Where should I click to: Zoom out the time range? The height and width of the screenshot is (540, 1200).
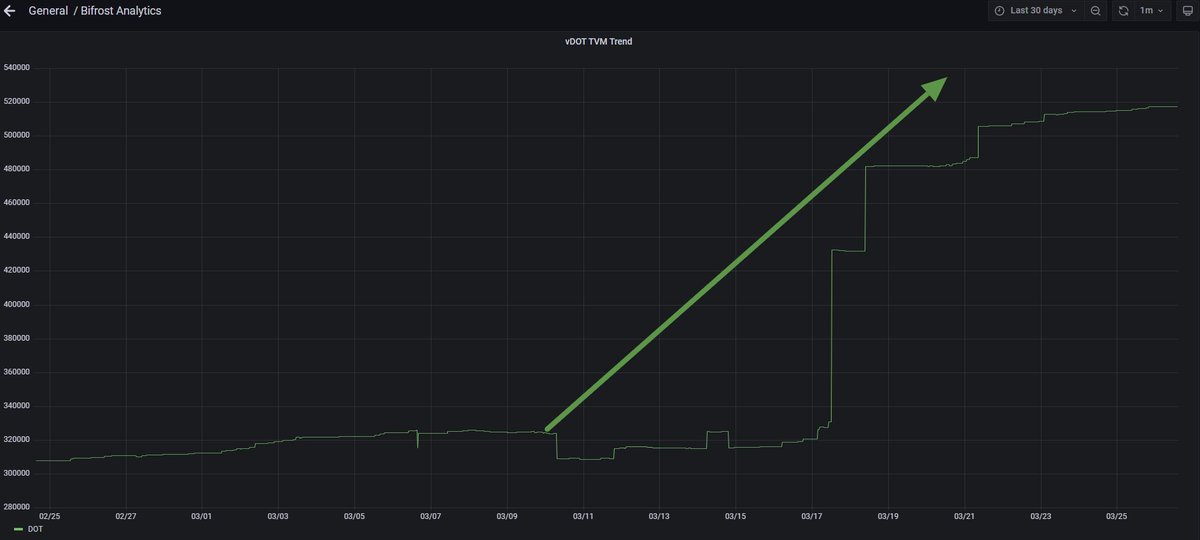1096,11
